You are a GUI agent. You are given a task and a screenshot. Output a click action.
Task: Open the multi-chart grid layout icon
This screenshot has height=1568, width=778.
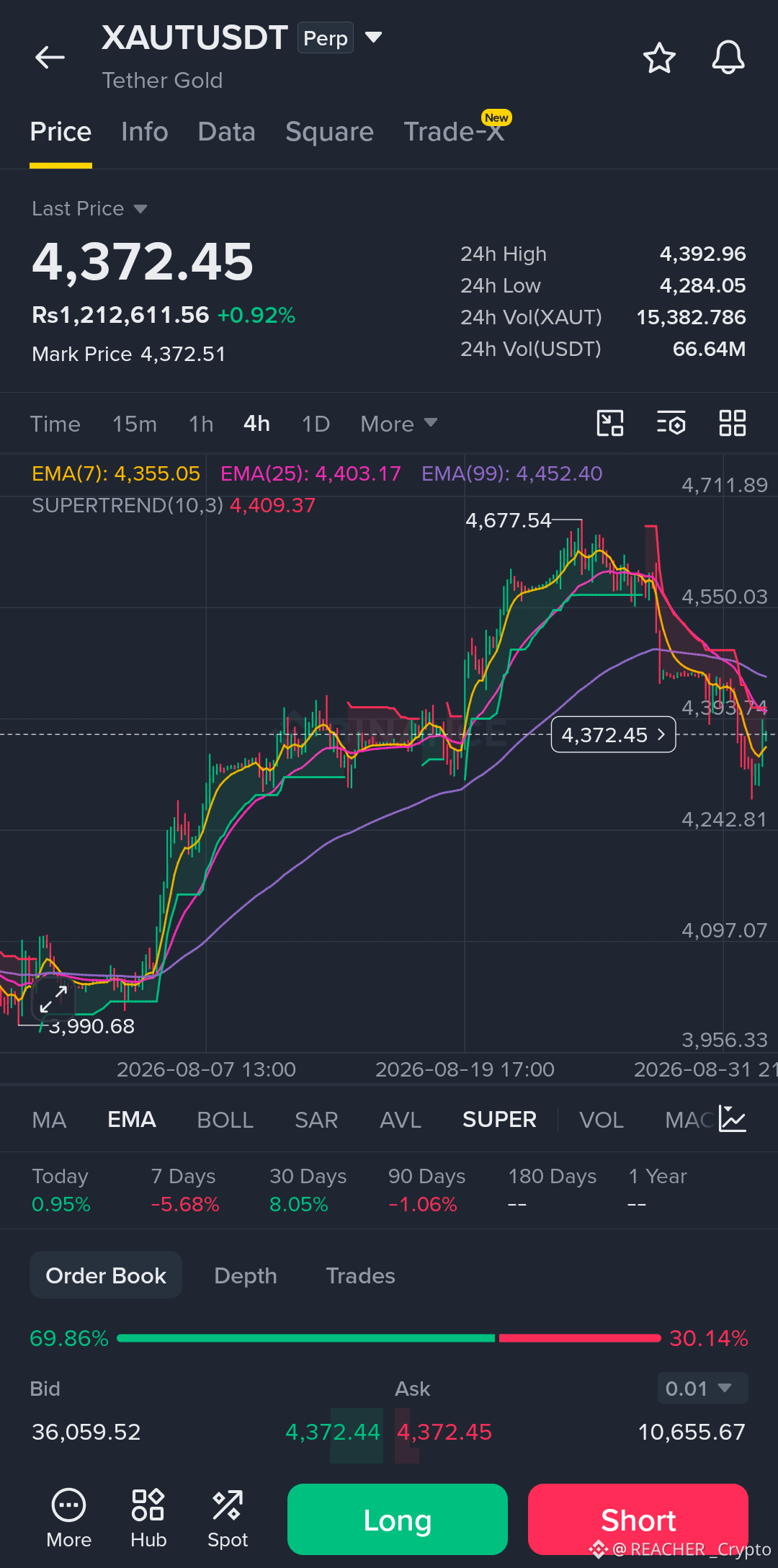[733, 423]
